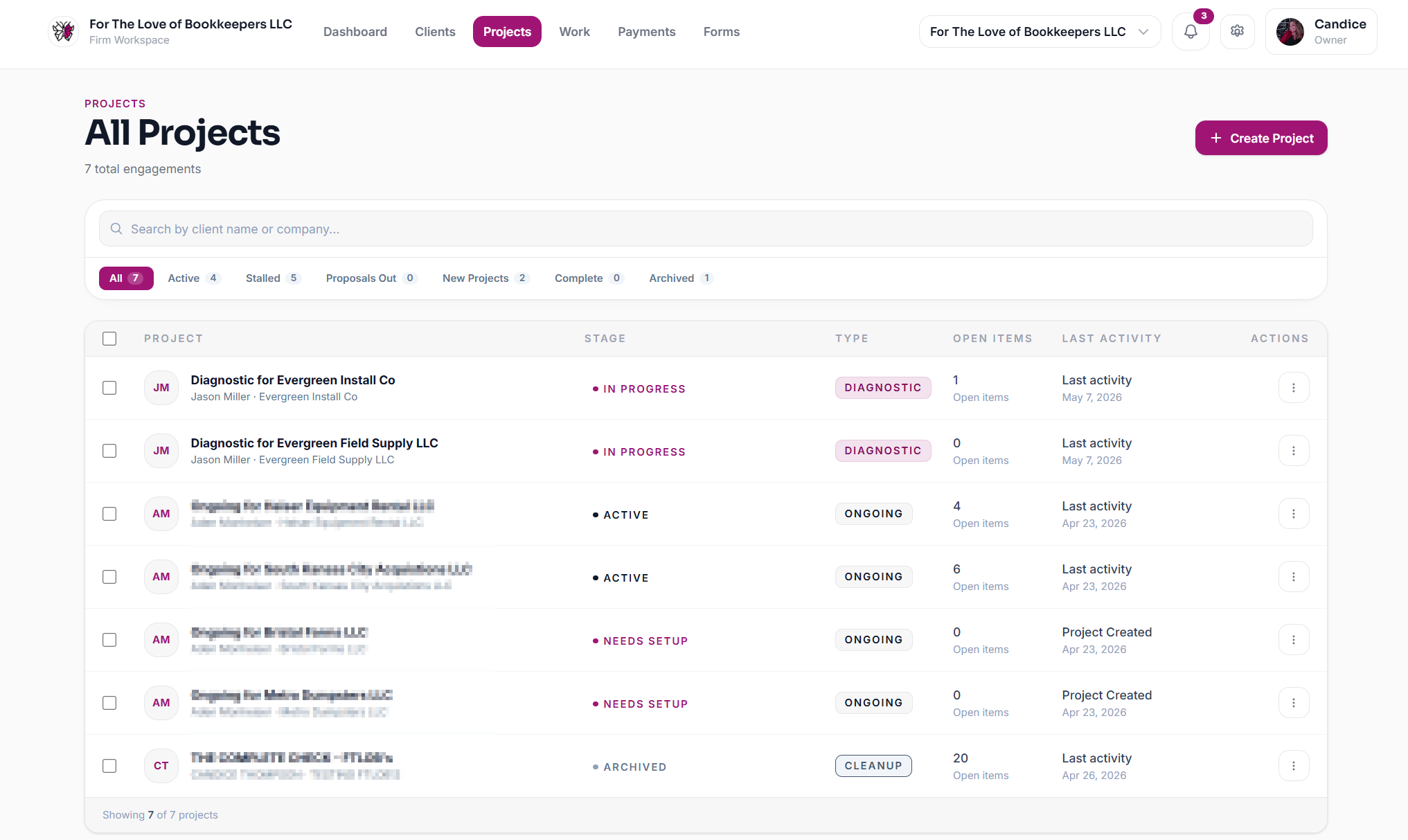Open actions menu for Evergreen Install Co
The width and height of the screenshot is (1408, 840).
coord(1293,388)
